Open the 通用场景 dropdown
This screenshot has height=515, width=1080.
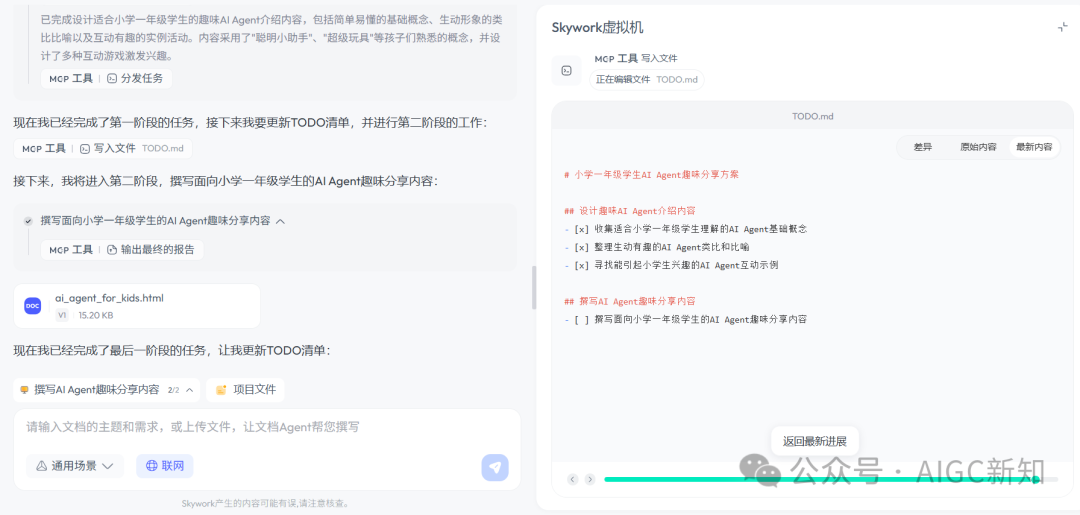coord(75,466)
